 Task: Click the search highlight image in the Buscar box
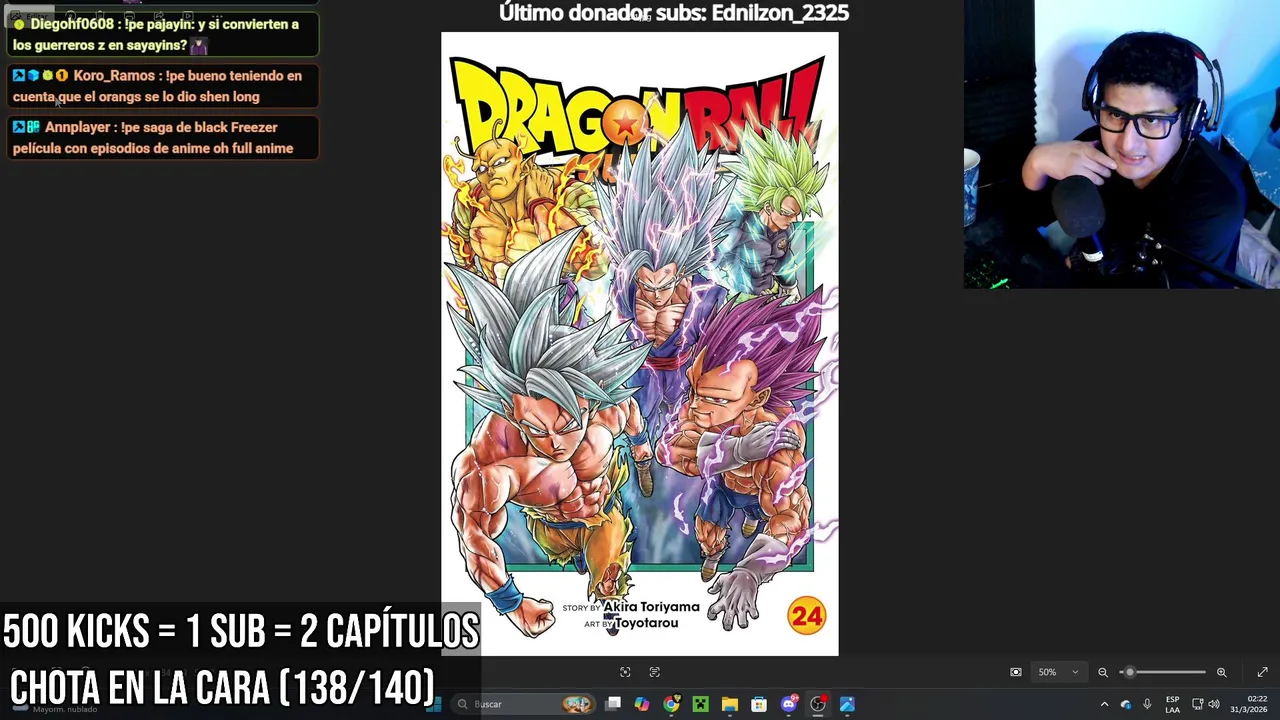(x=577, y=704)
